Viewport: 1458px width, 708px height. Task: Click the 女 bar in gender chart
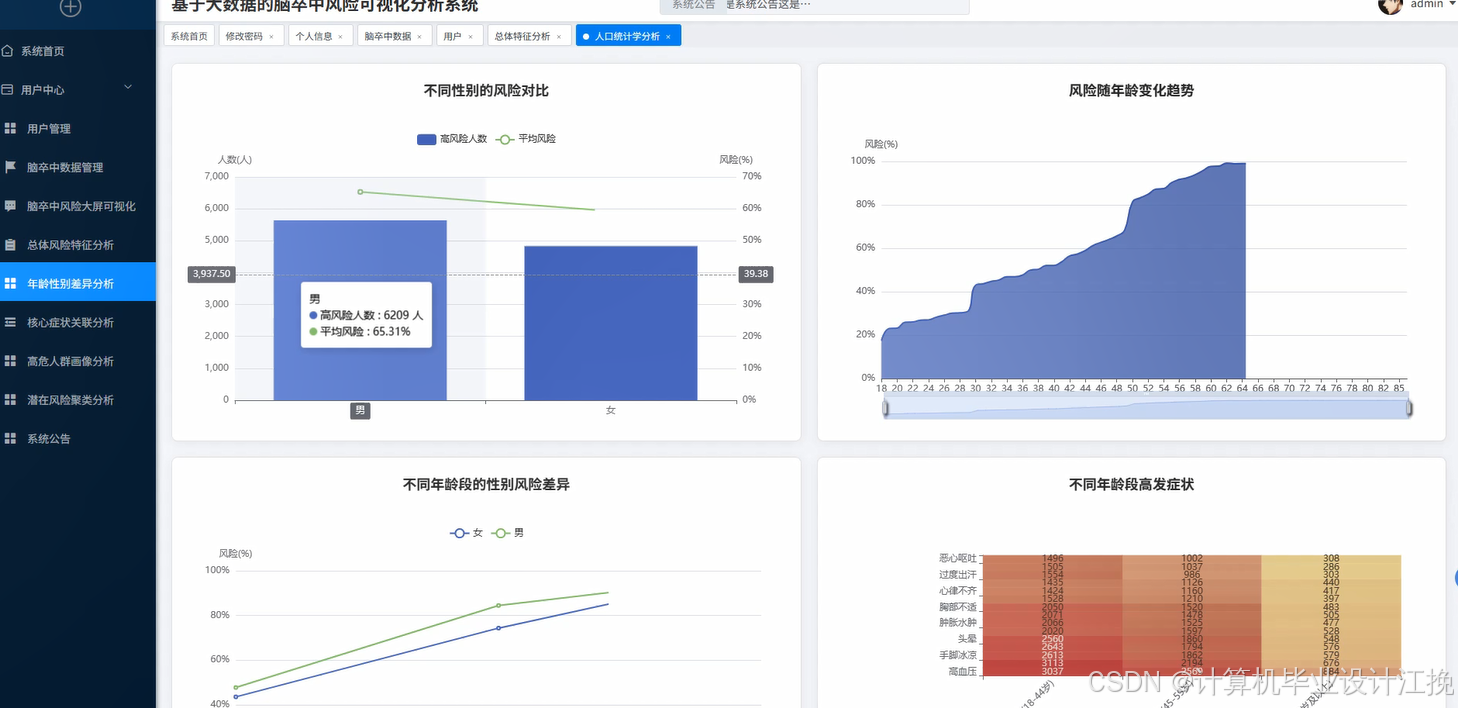[611, 323]
